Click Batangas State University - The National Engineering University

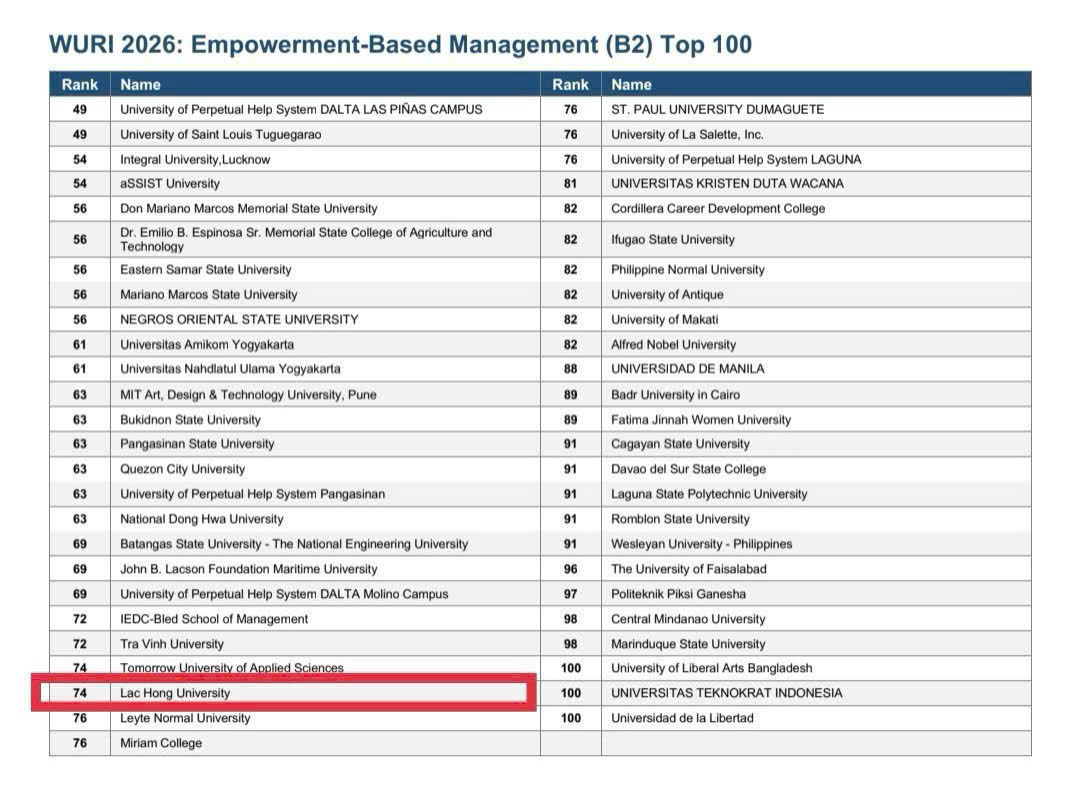(x=294, y=544)
